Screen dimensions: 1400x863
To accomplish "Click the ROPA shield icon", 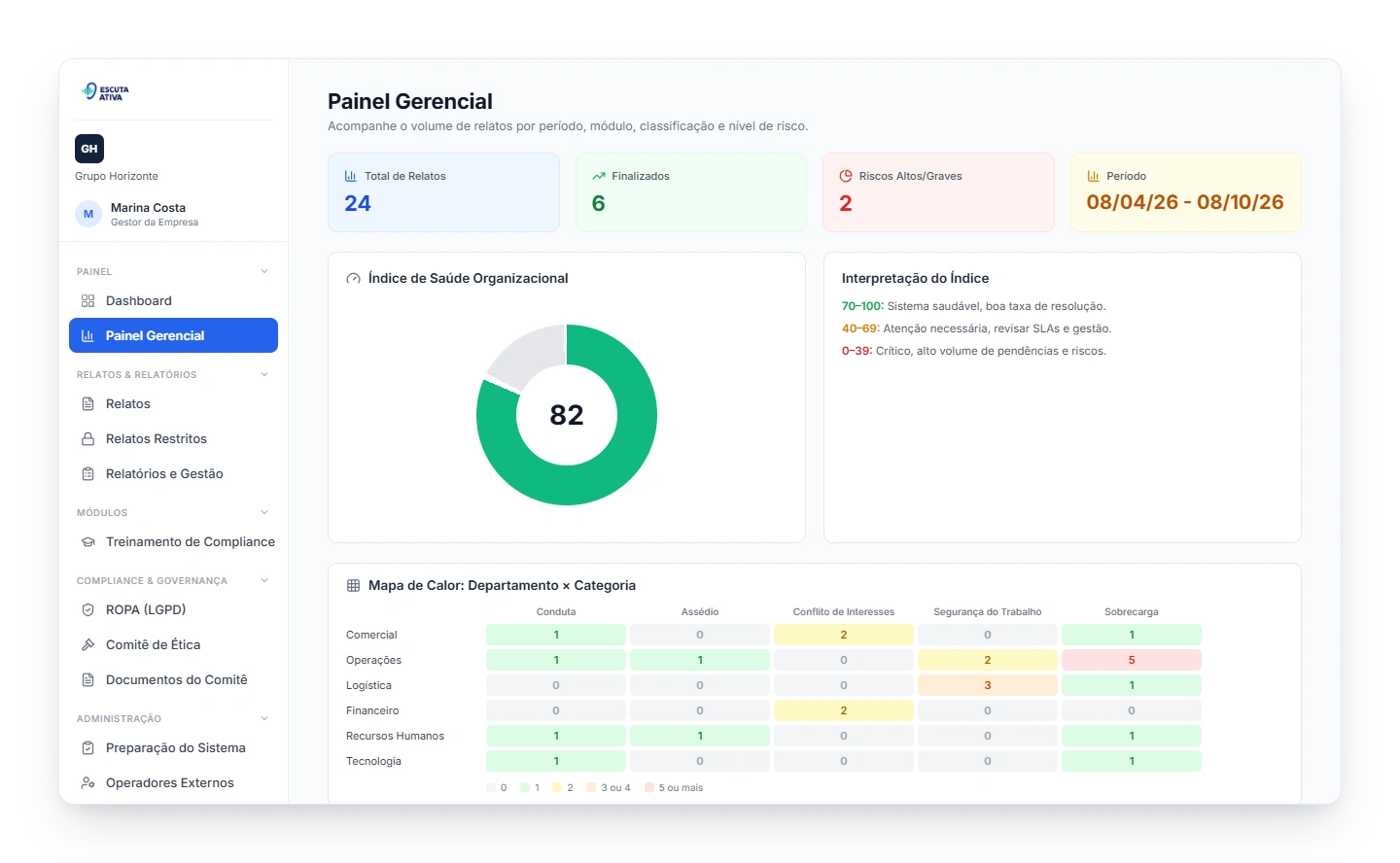I will tap(88, 610).
